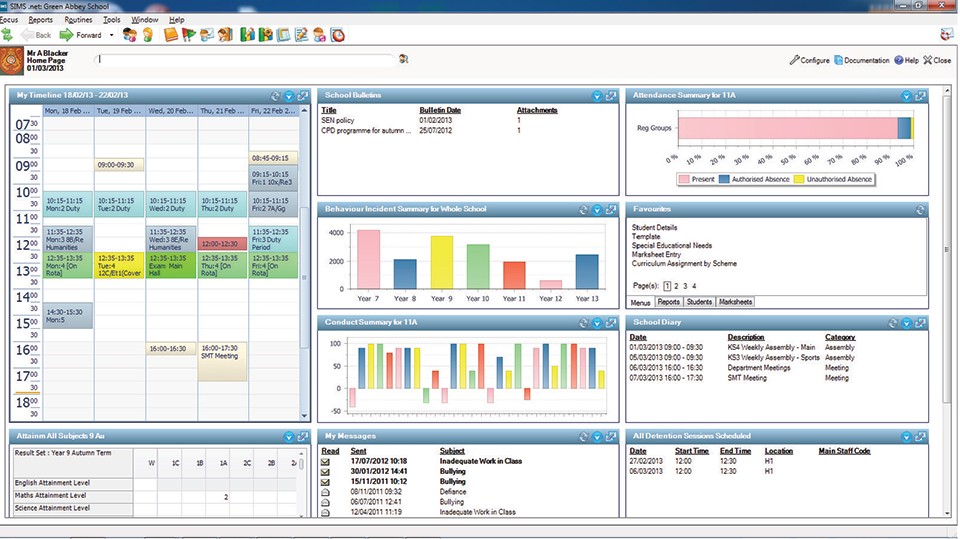Switch to the Students tab in Favourites
The width and height of the screenshot is (960, 539).
point(699,302)
